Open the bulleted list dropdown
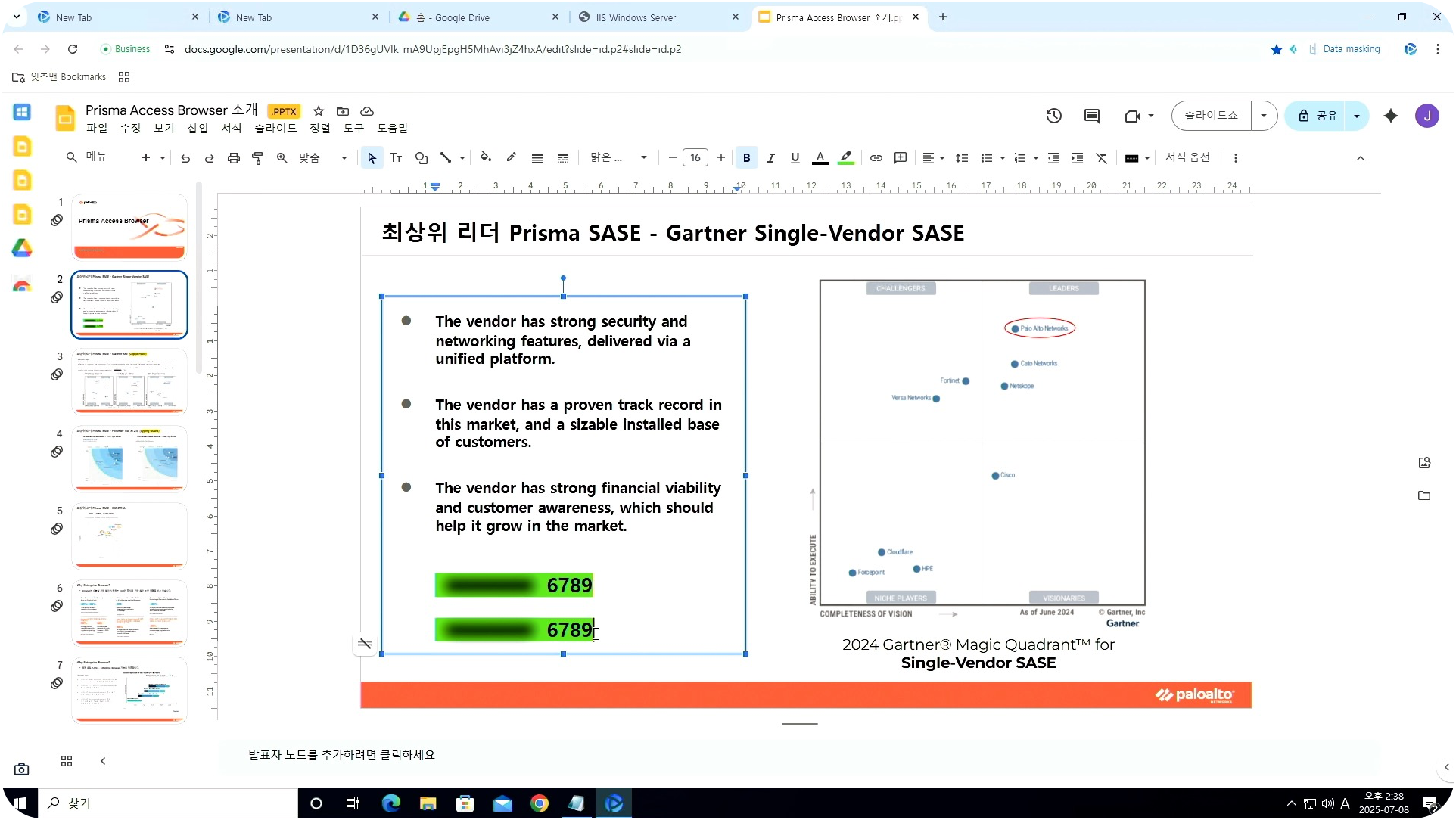1456x820 pixels. (992, 158)
